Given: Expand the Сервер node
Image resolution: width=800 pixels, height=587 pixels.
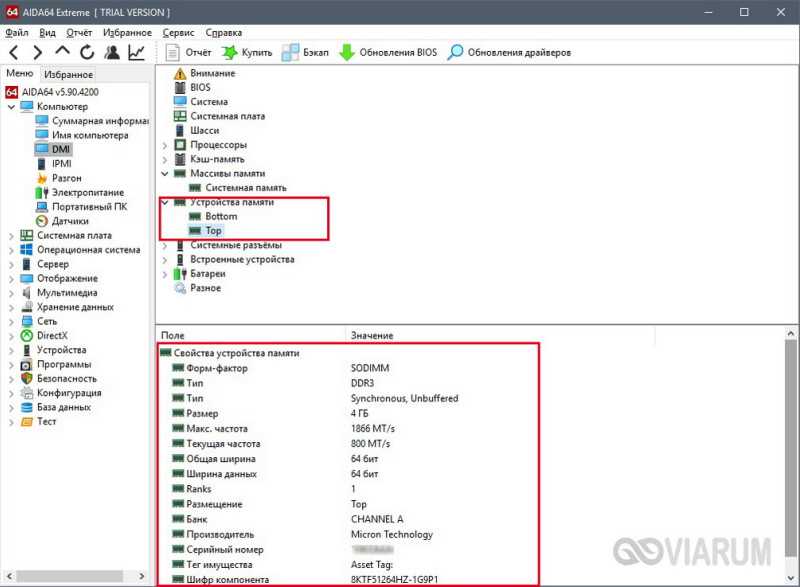Looking at the screenshot, I should 11,264.
